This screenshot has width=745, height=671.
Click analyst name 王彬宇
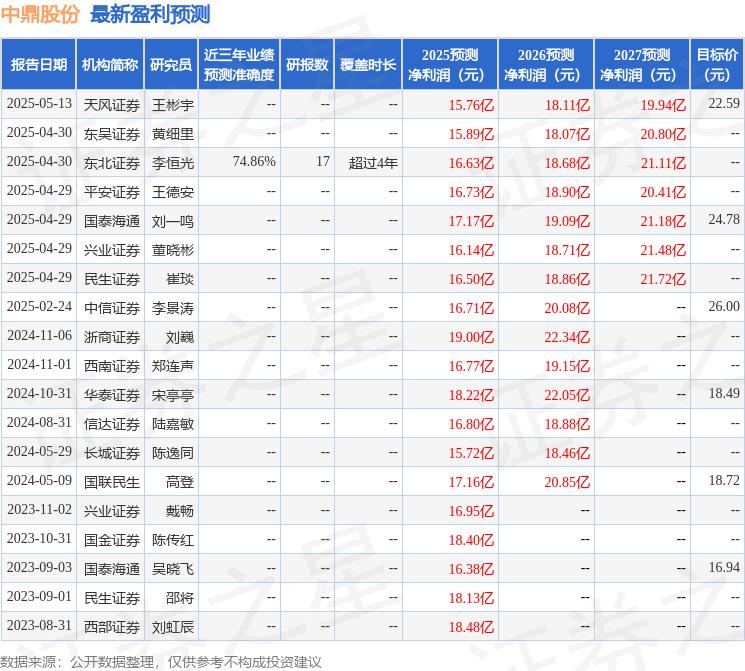click(172, 105)
